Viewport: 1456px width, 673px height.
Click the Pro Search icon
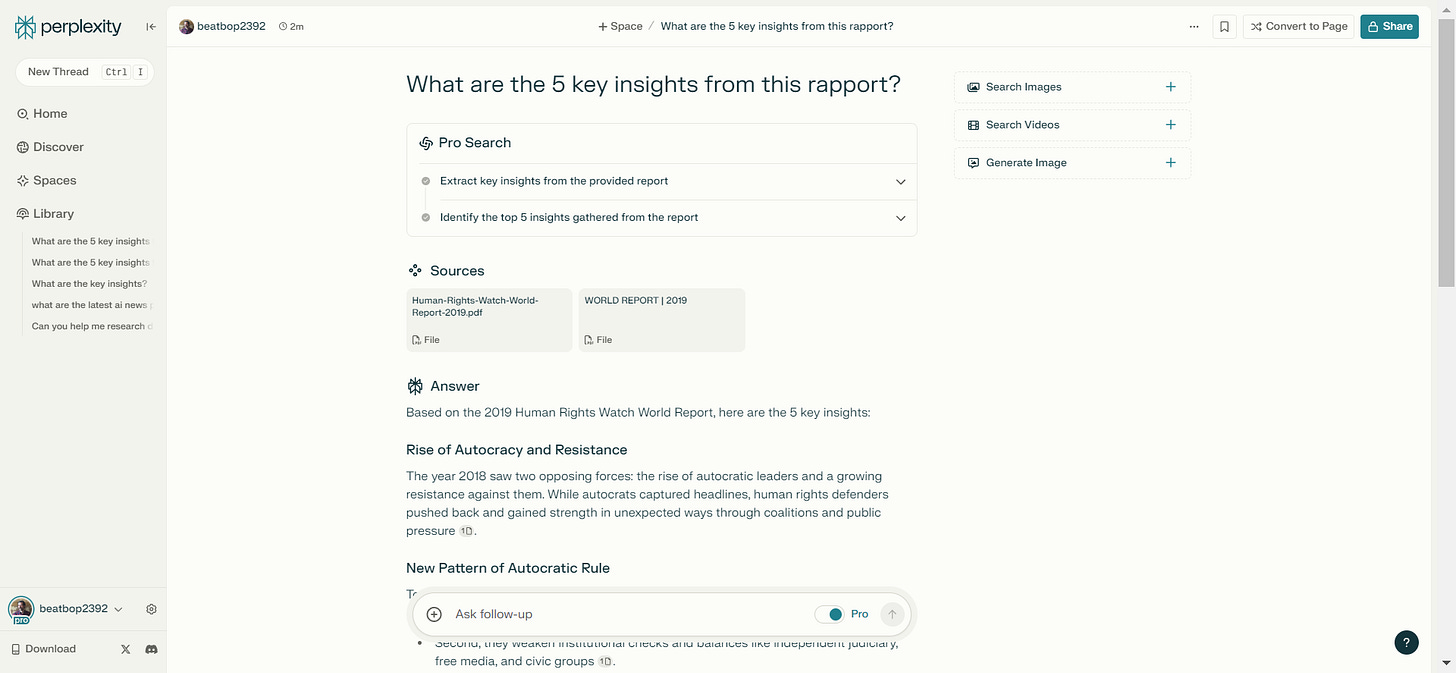[x=426, y=143]
